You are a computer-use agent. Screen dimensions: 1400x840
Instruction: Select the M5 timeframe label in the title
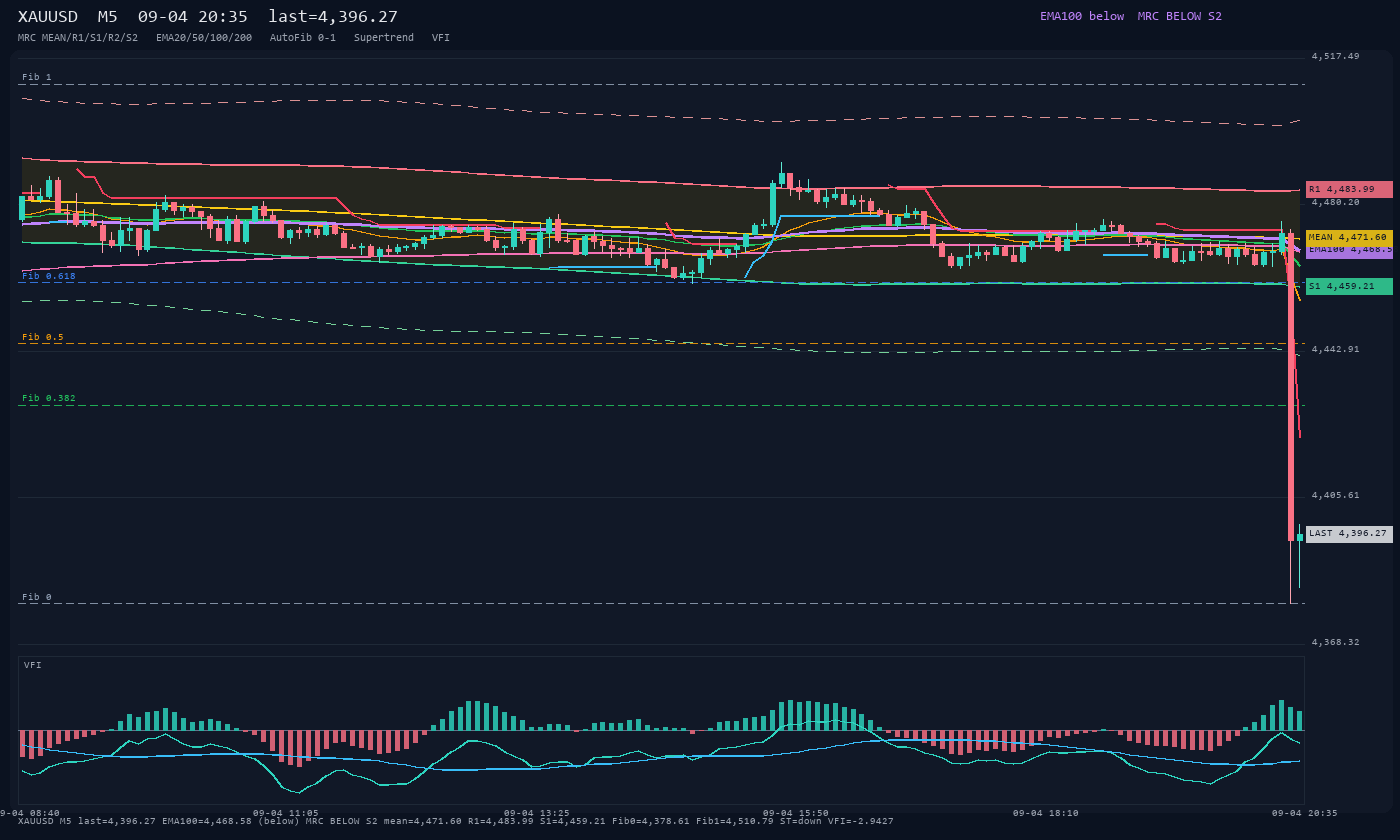click(x=108, y=17)
